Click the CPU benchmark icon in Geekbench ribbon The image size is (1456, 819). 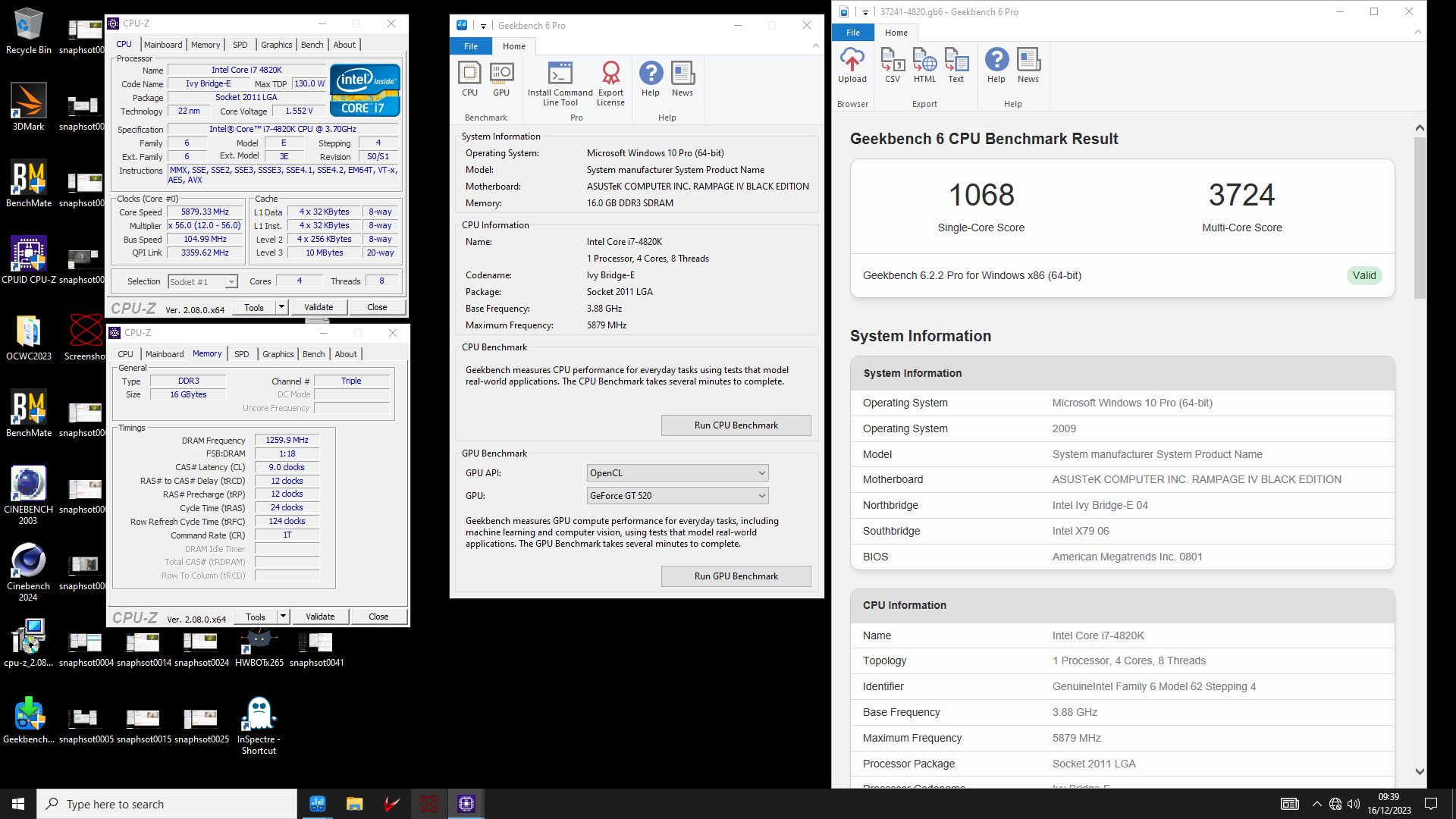[x=469, y=79]
